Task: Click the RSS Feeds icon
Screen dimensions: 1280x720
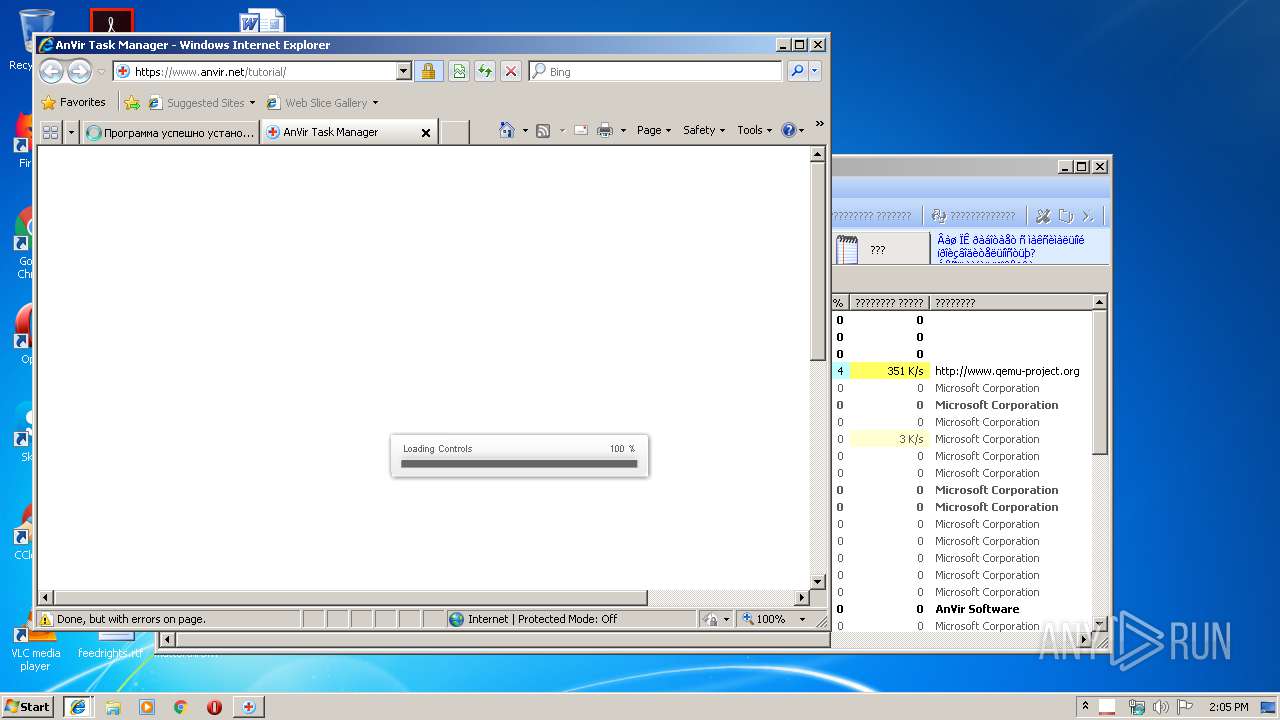Action: 543,130
